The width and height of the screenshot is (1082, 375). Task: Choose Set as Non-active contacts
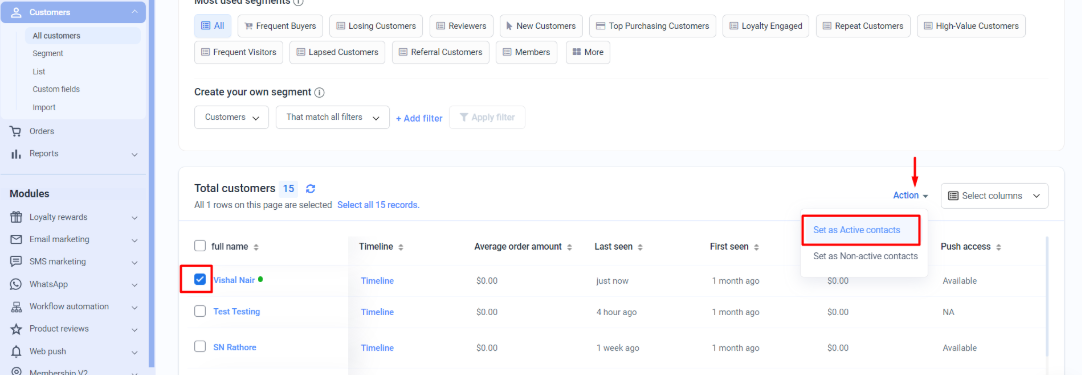click(865, 256)
